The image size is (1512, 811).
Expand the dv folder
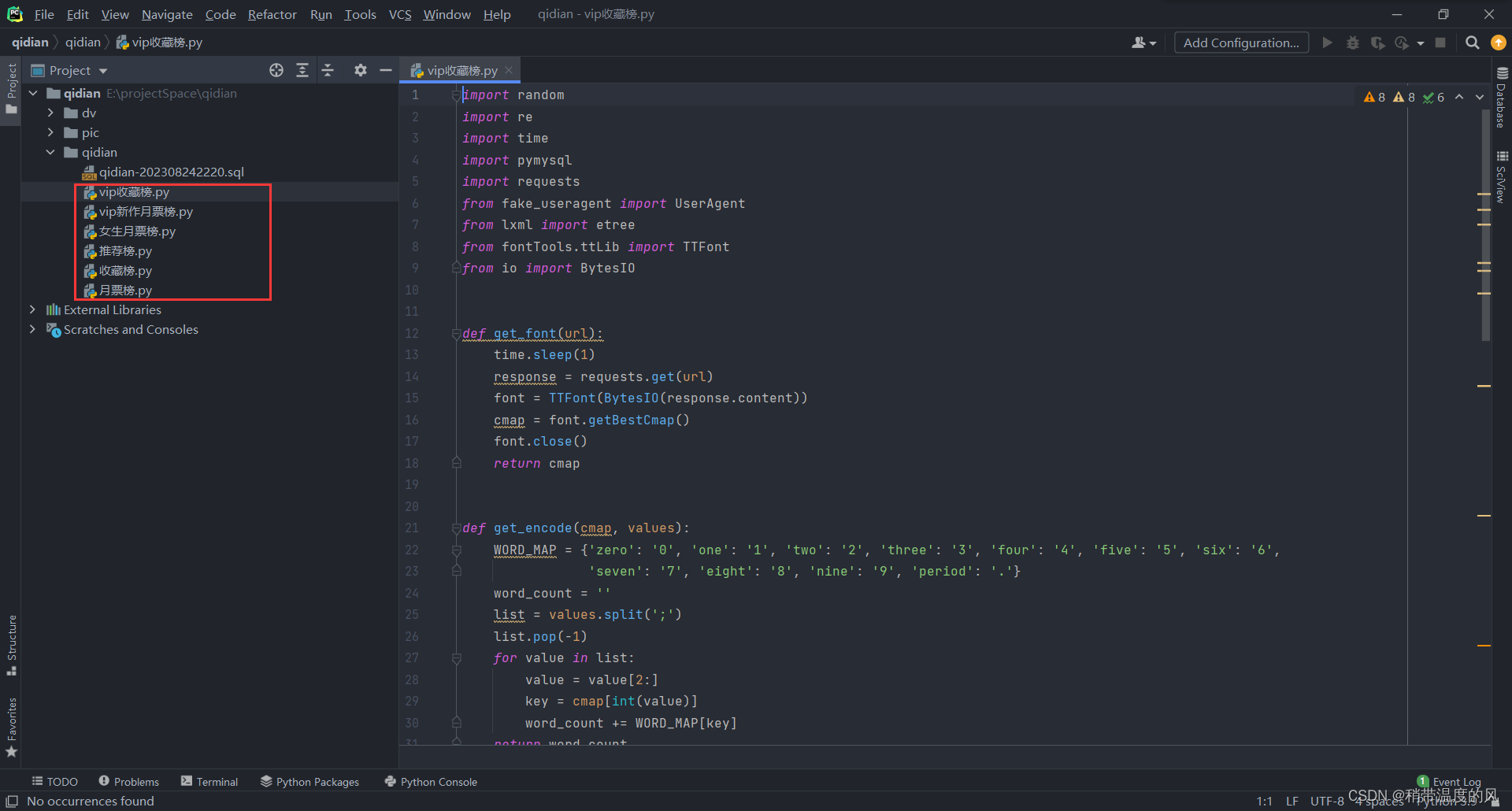click(x=50, y=113)
